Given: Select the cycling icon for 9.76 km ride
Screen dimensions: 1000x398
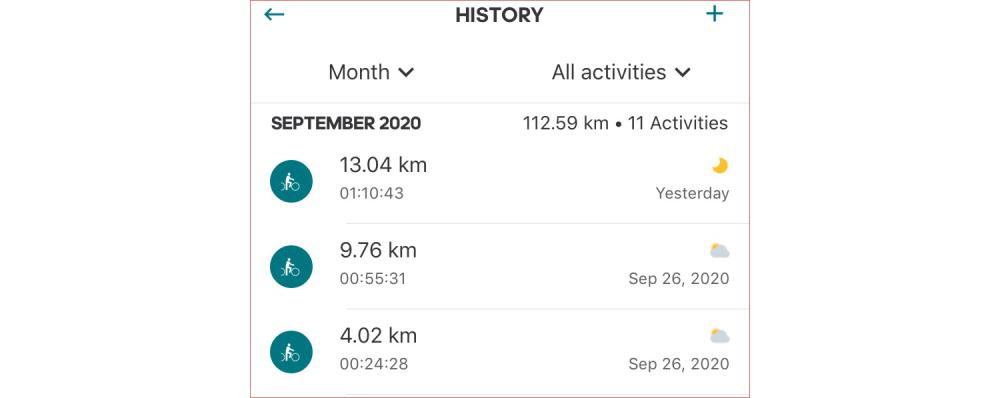Looking at the screenshot, I should point(291,267).
